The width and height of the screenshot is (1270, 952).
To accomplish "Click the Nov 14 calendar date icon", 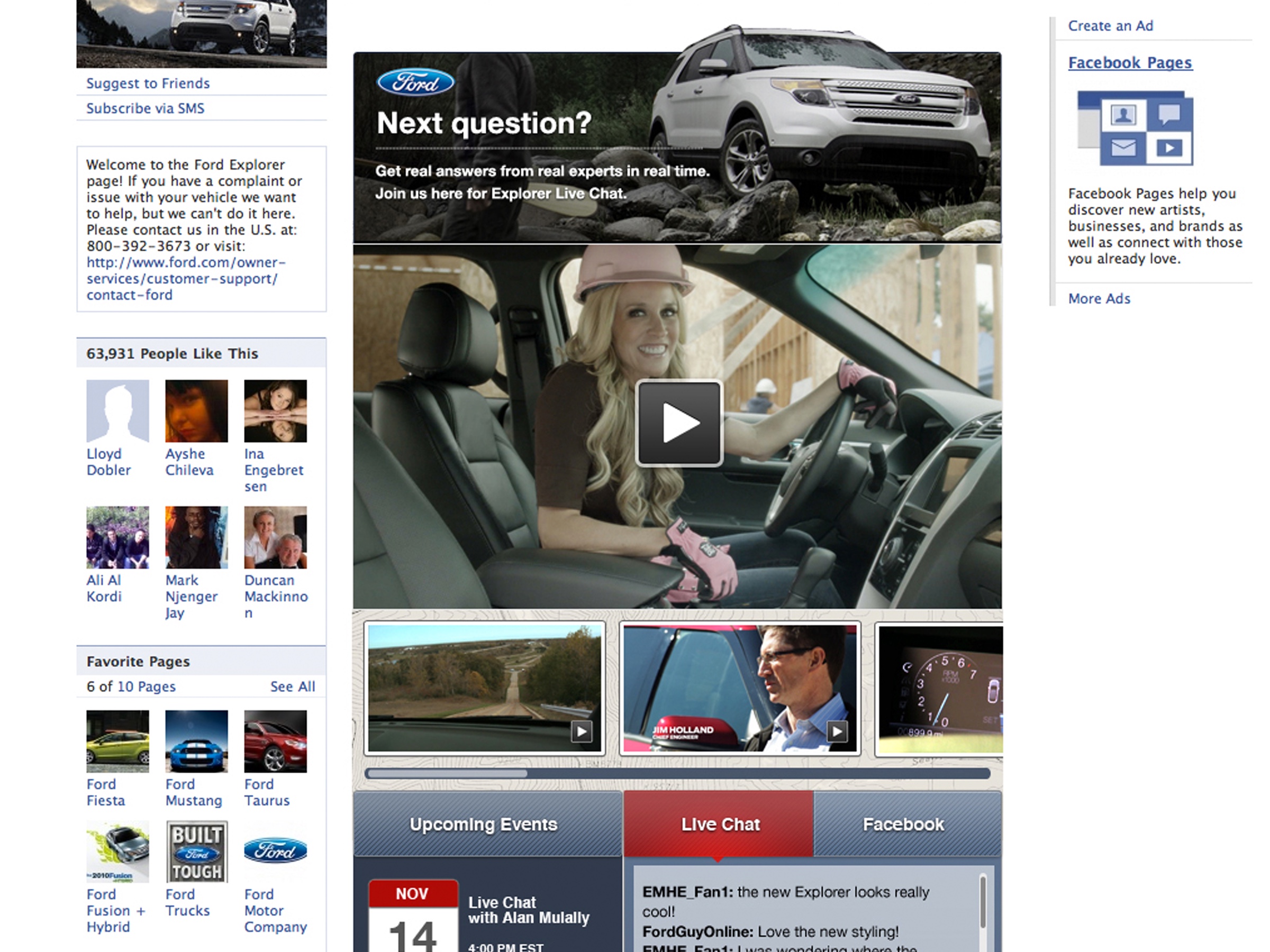I will point(413,916).
